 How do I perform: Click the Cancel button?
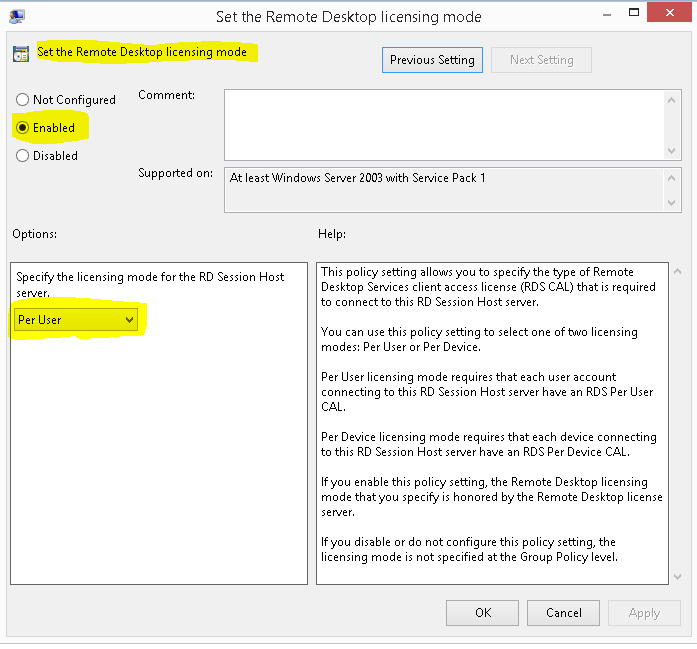(x=563, y=613)
